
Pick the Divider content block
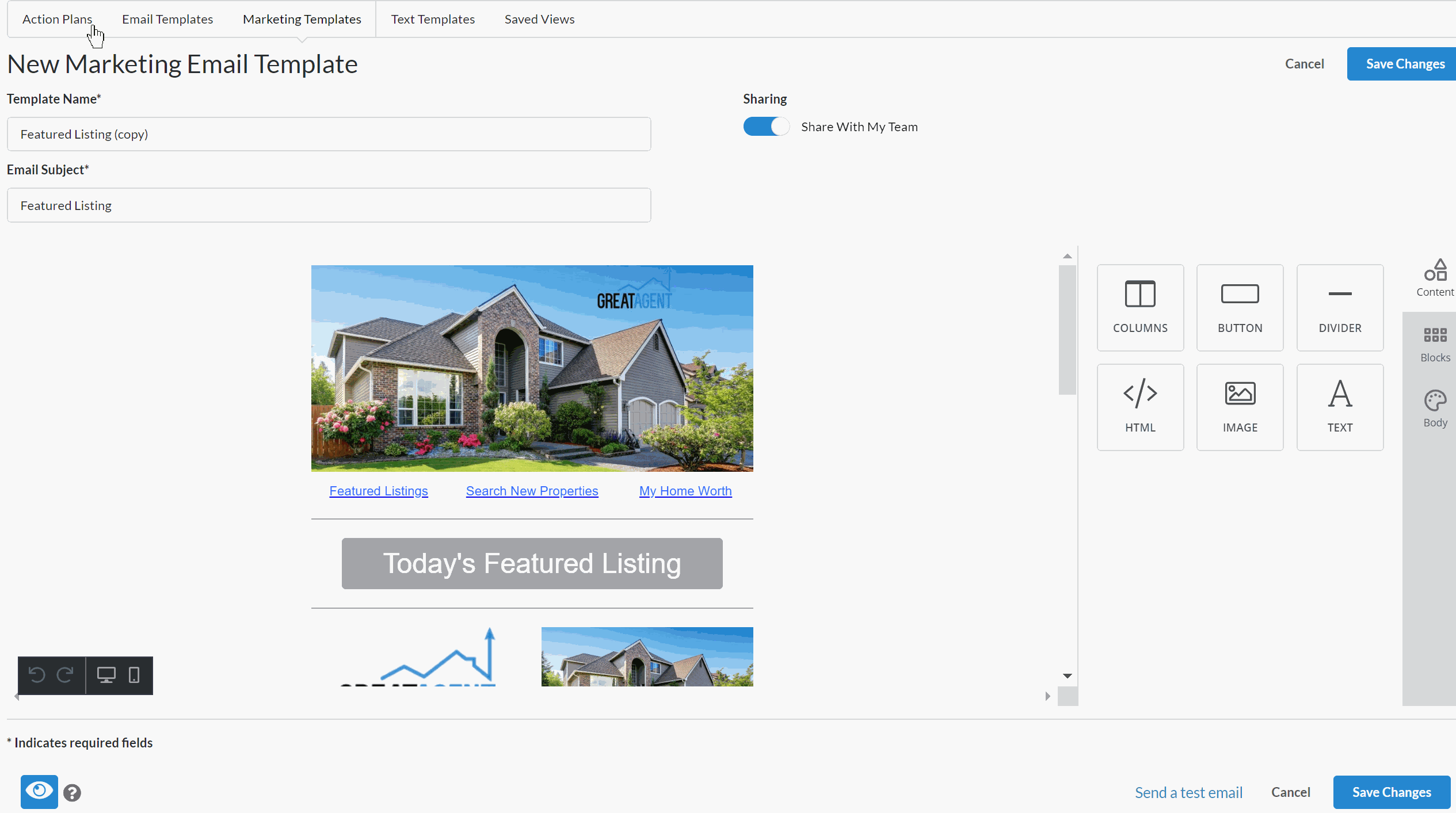point(1339,307)
